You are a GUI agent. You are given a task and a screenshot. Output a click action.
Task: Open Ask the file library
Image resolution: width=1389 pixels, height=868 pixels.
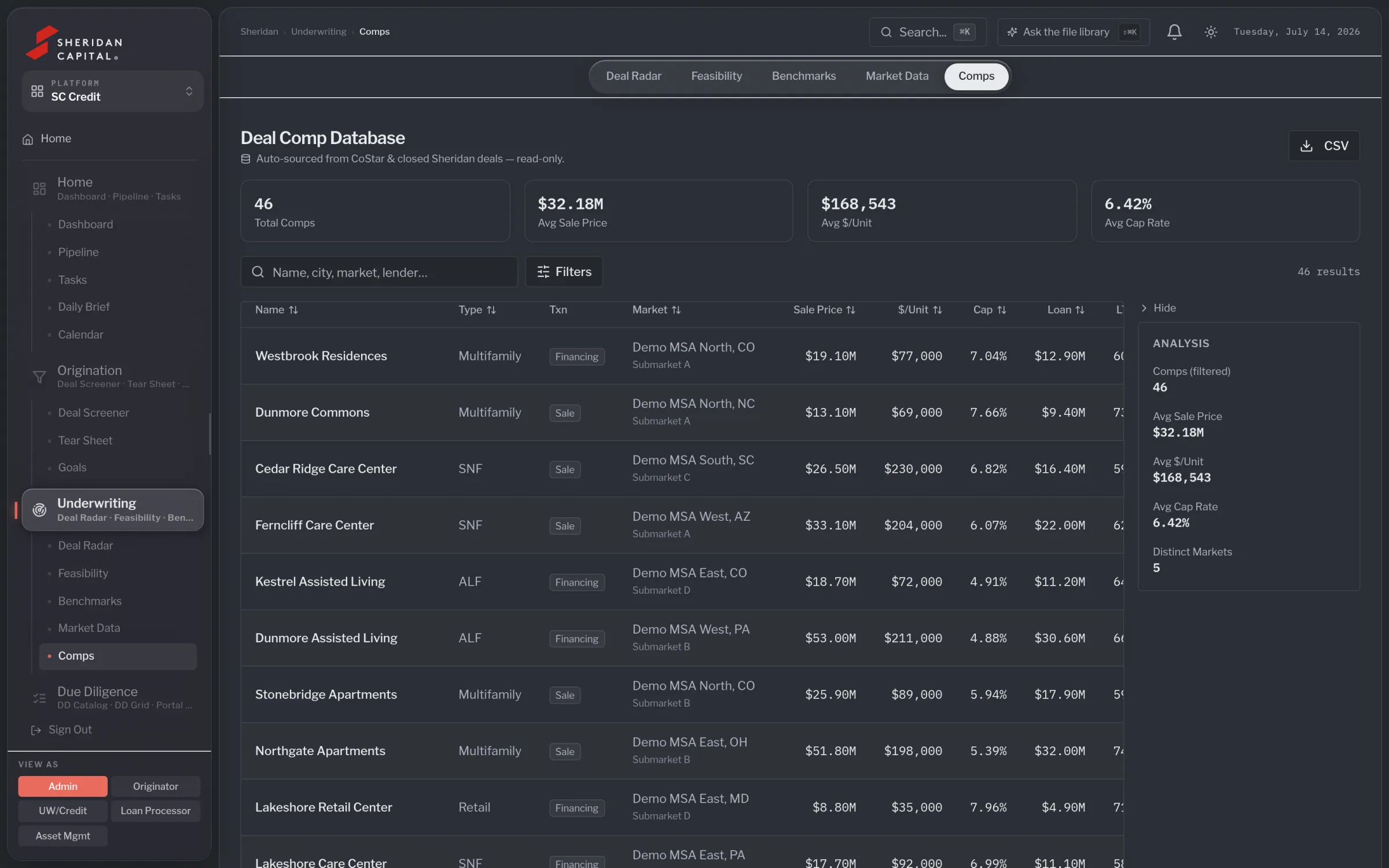click(x=1073, y=32)
